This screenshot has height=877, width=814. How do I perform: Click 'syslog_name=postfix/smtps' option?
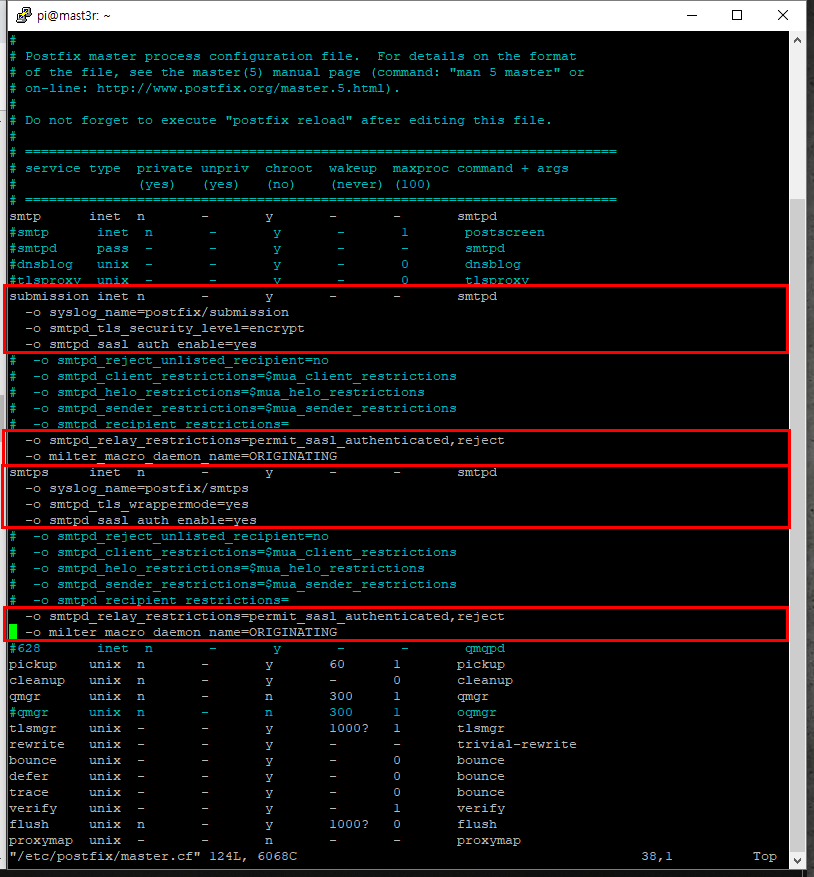tap(149, 488)
